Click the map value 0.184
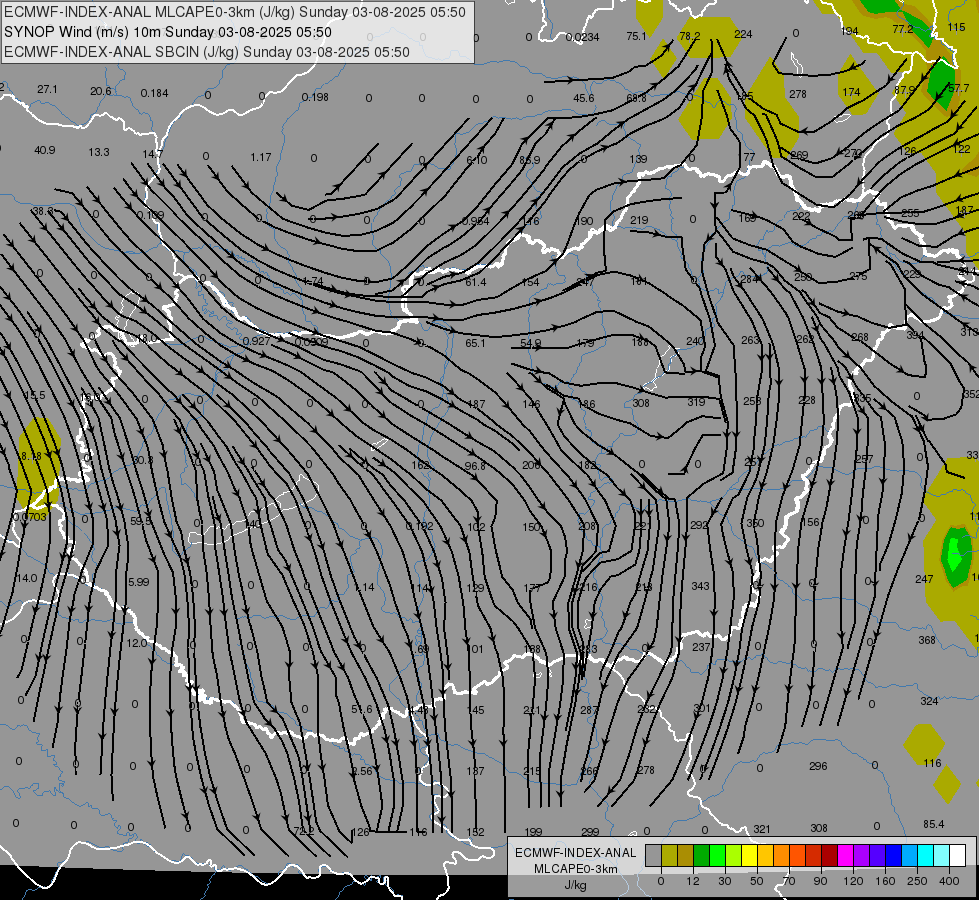The height and width of the screenshot is (900, 979). 154,93
